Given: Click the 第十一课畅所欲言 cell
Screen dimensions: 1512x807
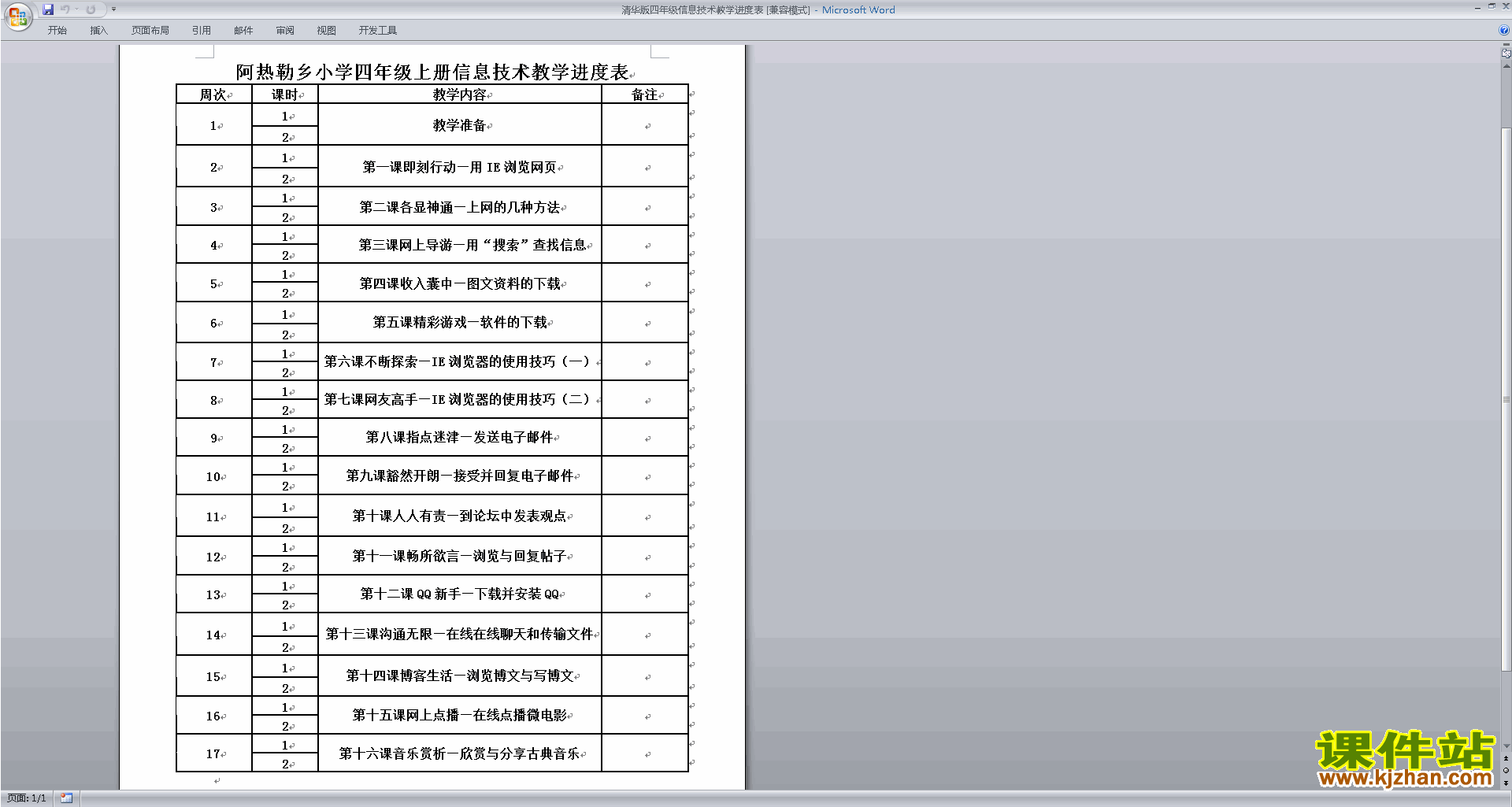Looking at the screenshot, I should click(x=460, y=556).
